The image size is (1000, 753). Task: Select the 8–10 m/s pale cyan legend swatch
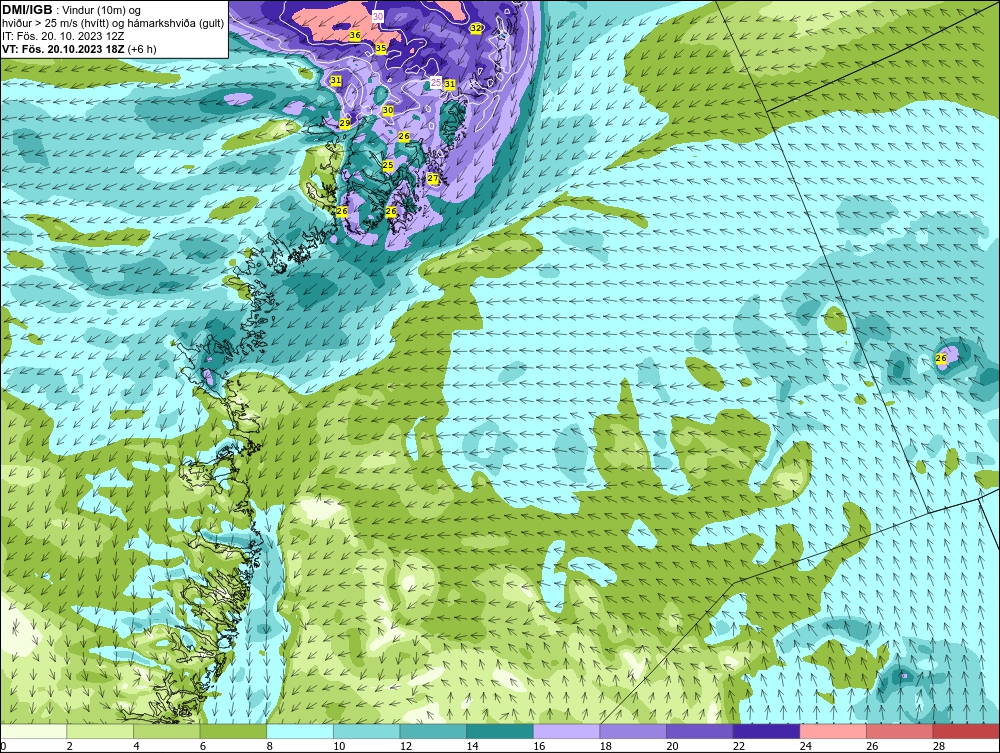pyautogui.click(x=300, y=731)
